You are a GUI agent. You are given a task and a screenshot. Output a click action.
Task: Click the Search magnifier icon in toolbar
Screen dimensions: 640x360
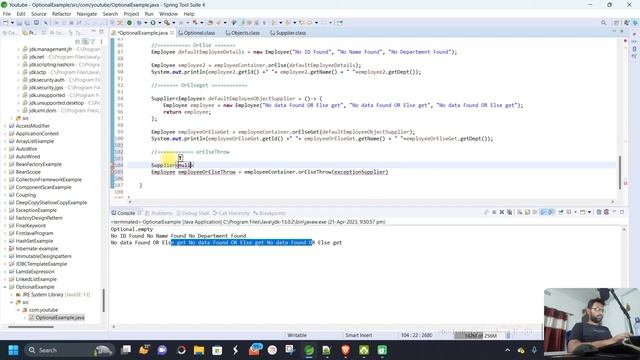pyautogui.click(x=604, y=23)
